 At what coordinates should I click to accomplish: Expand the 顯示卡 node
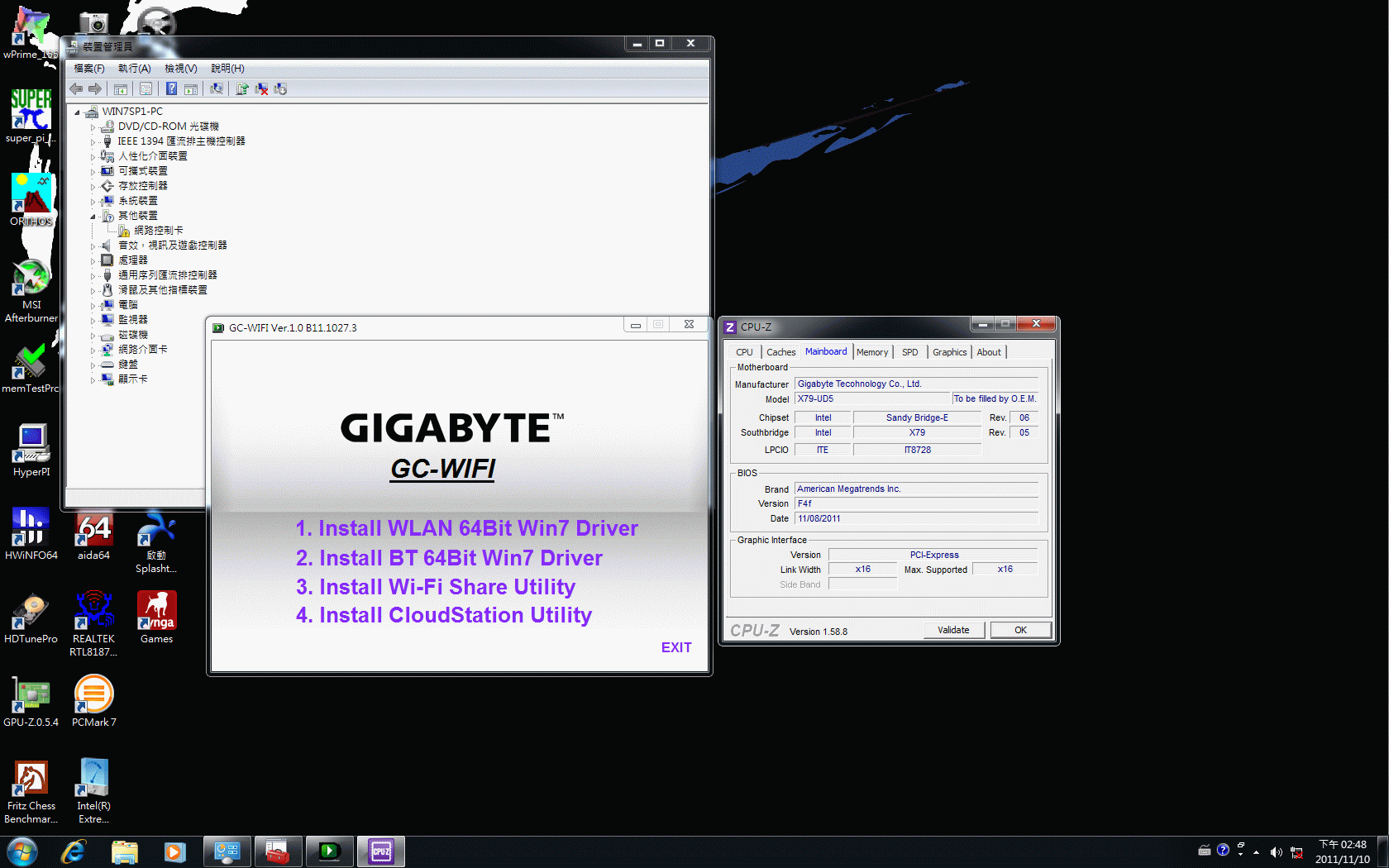[93, 380]
